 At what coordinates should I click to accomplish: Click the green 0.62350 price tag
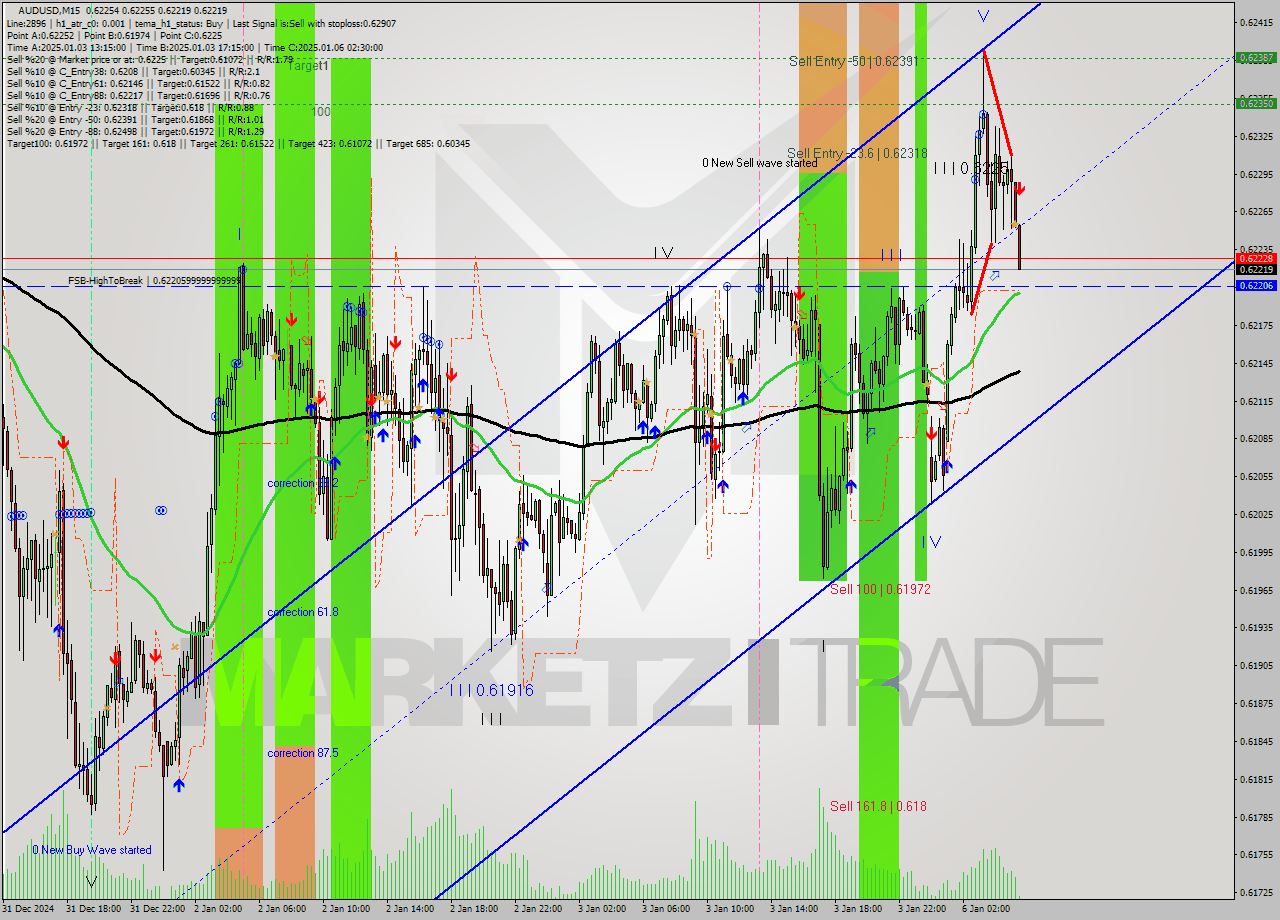[1255, 103]
